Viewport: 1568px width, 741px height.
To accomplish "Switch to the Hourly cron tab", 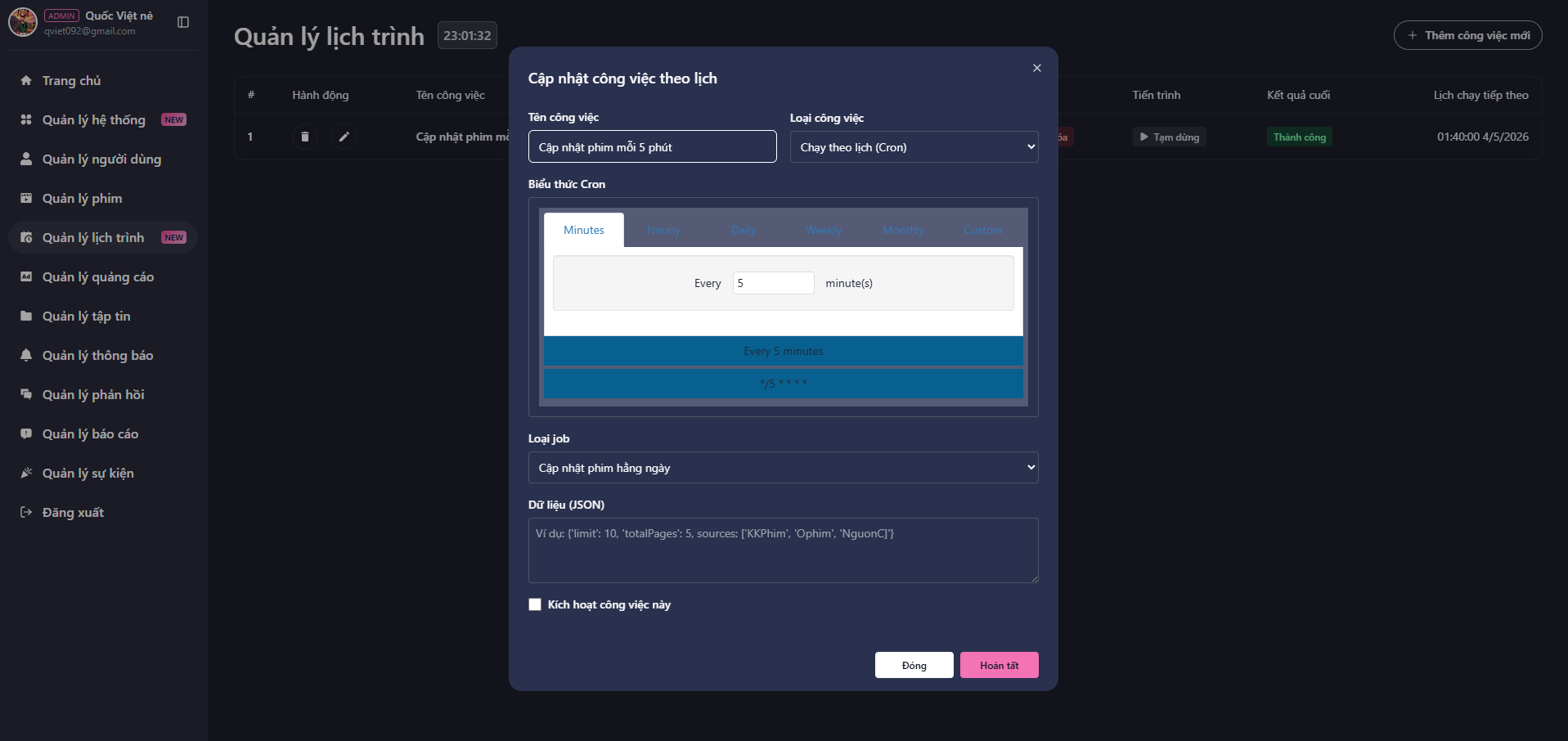I will click(663, 230).
